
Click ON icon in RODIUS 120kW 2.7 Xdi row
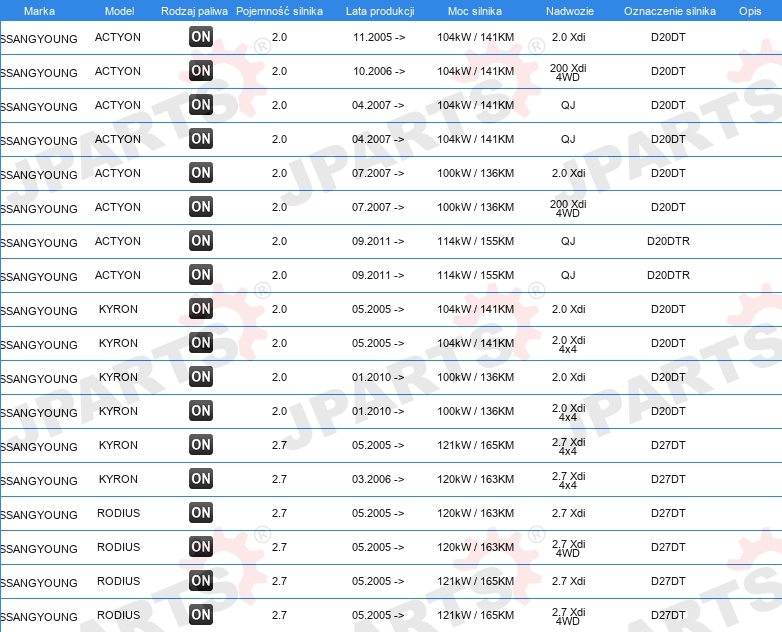click(x=201, y=513)
